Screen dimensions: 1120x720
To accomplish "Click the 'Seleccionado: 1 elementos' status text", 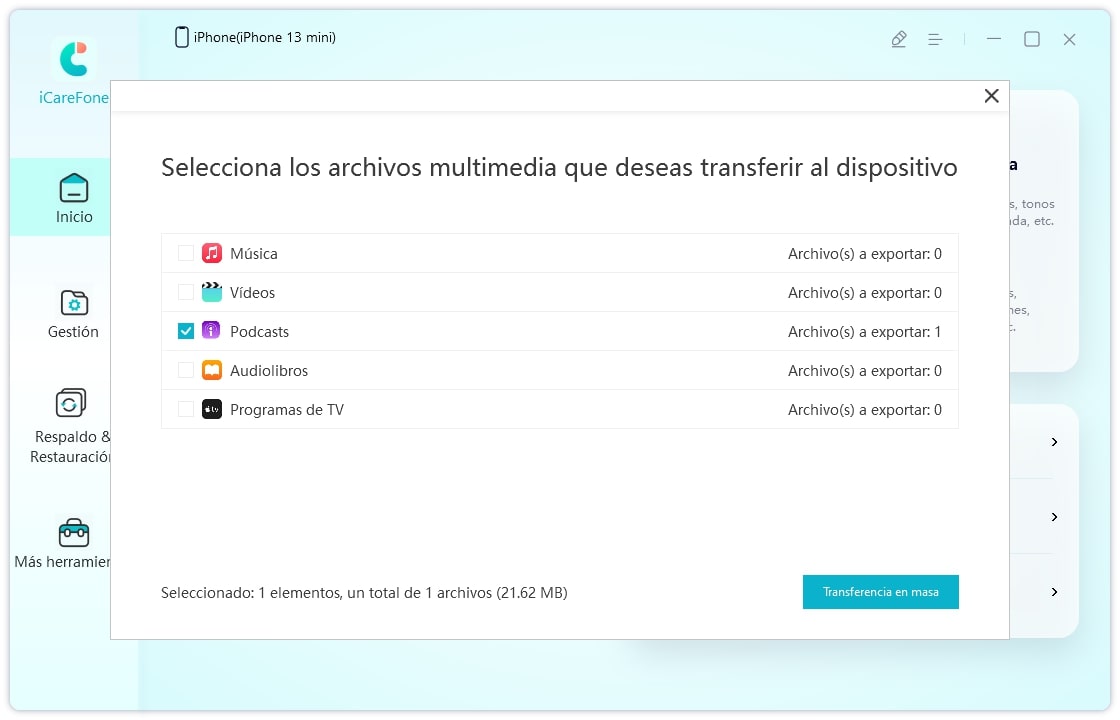I will pyautogui.click(x=364, y=593).
